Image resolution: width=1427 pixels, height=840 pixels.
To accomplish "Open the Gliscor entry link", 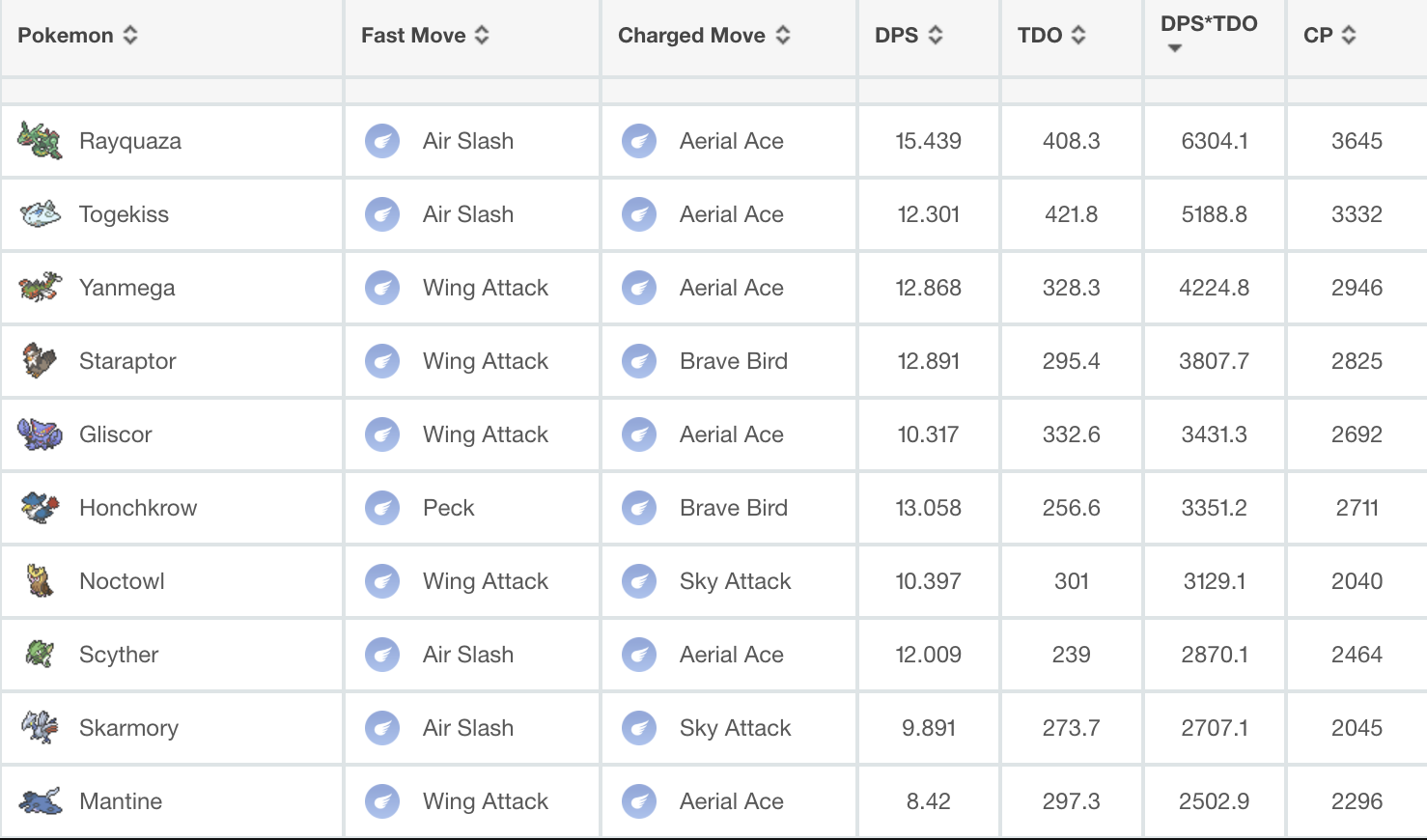I will 115,434.
